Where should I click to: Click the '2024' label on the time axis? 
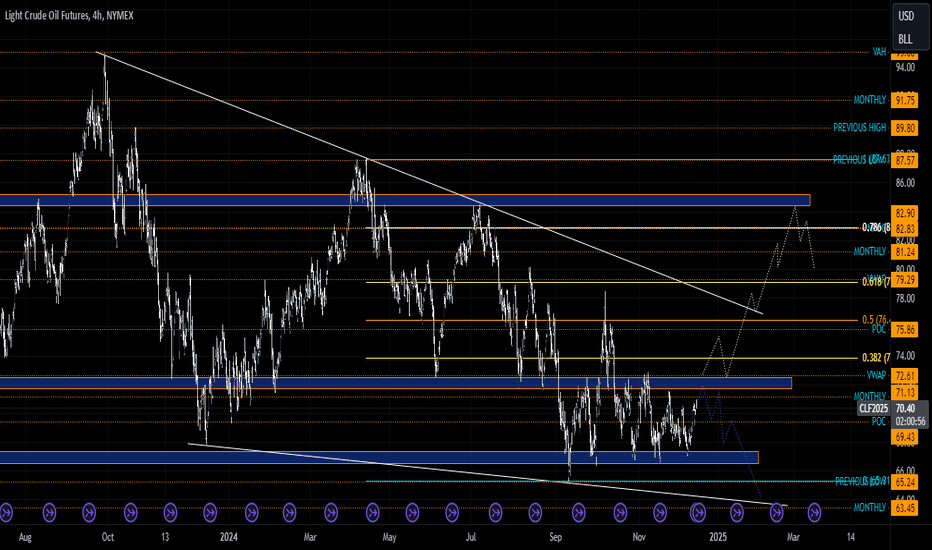coord(229,538)
